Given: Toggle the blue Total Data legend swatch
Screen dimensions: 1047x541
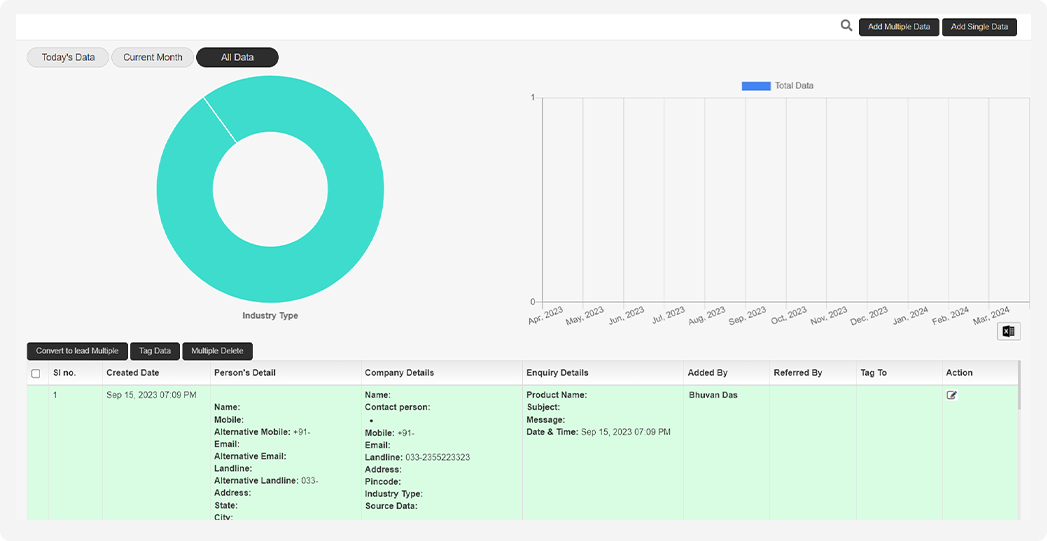Looking at the screenshot, I should tap(755, 86).
